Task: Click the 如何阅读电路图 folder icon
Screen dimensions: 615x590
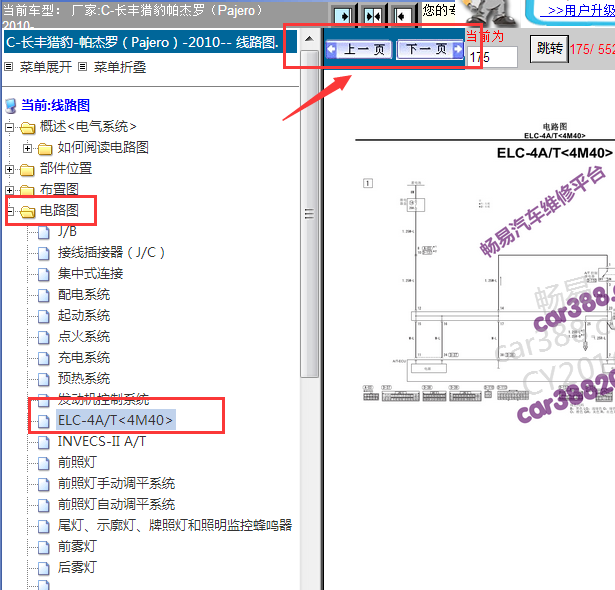Action: coord(45,149)
